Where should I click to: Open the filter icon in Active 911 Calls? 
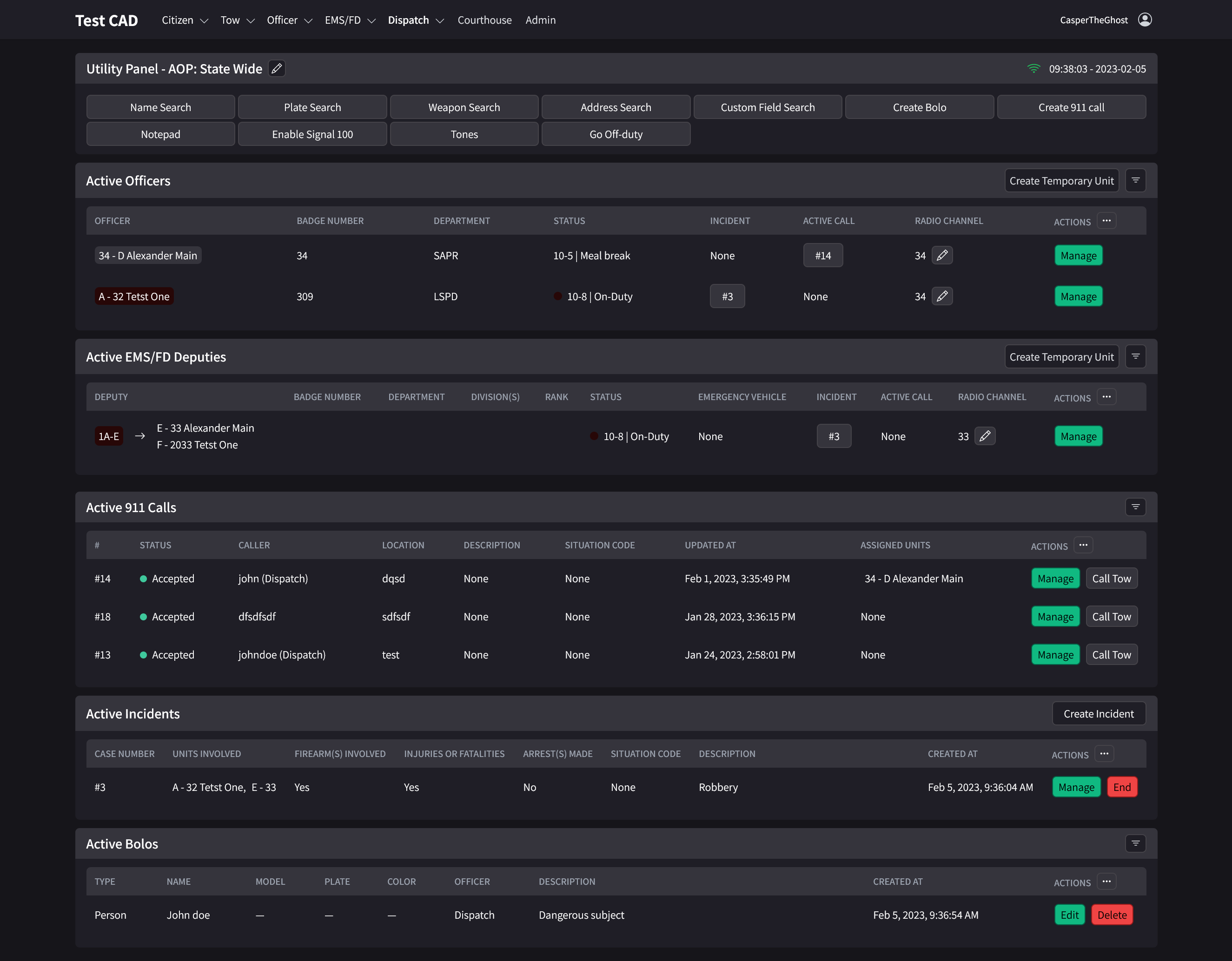click(1136, 507)
